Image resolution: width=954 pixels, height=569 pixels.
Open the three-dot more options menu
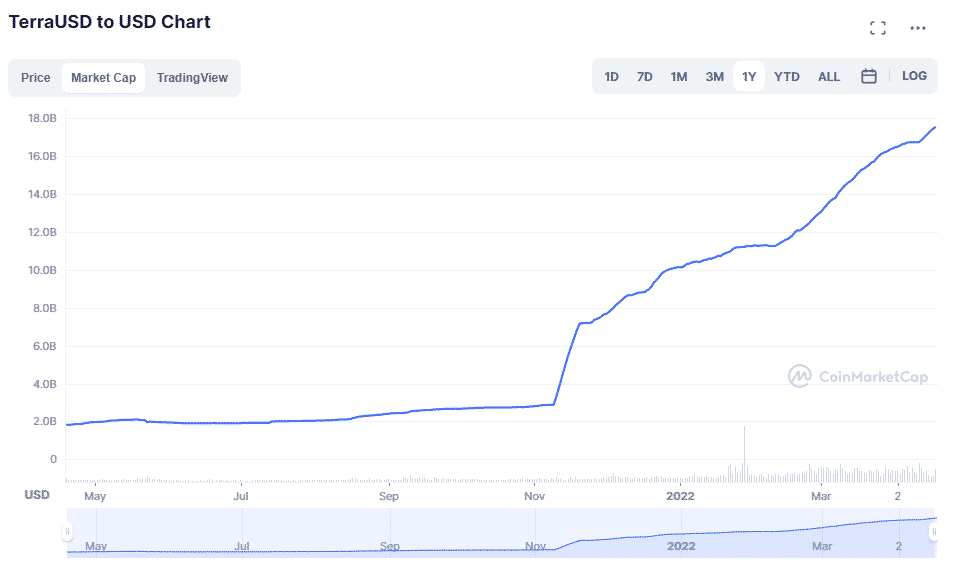click(x=917, y=28)
